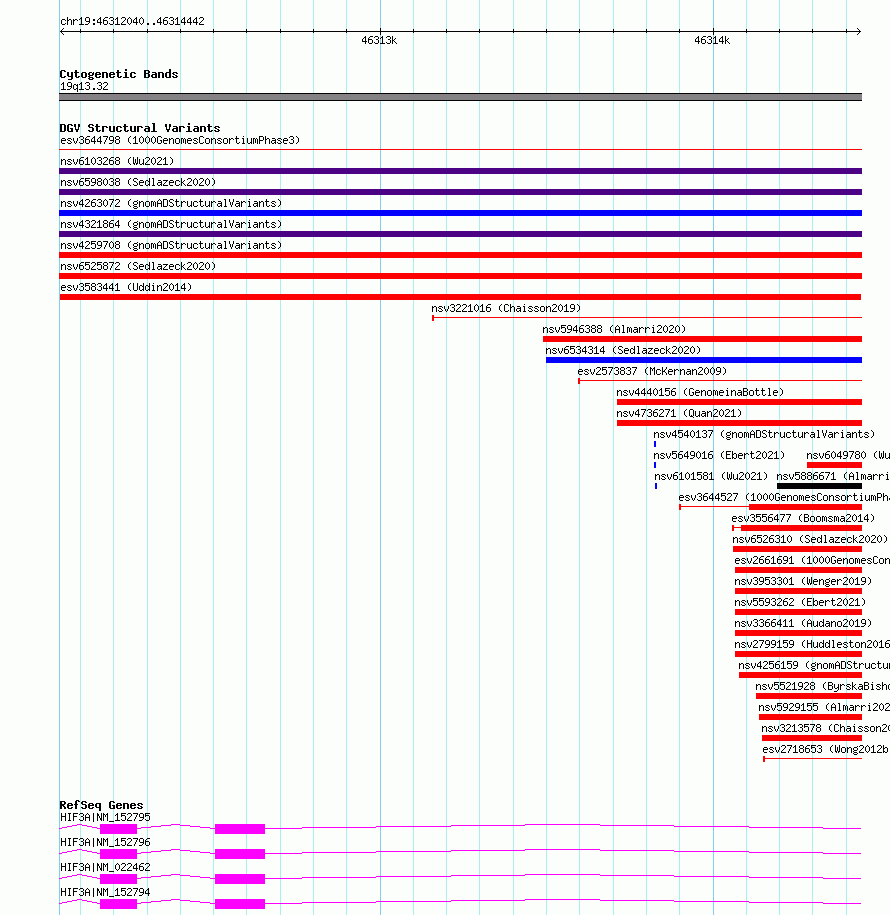Select the RefSeq Genes track title
This screenshot has height=915, width=890.
tap(102, 805)
